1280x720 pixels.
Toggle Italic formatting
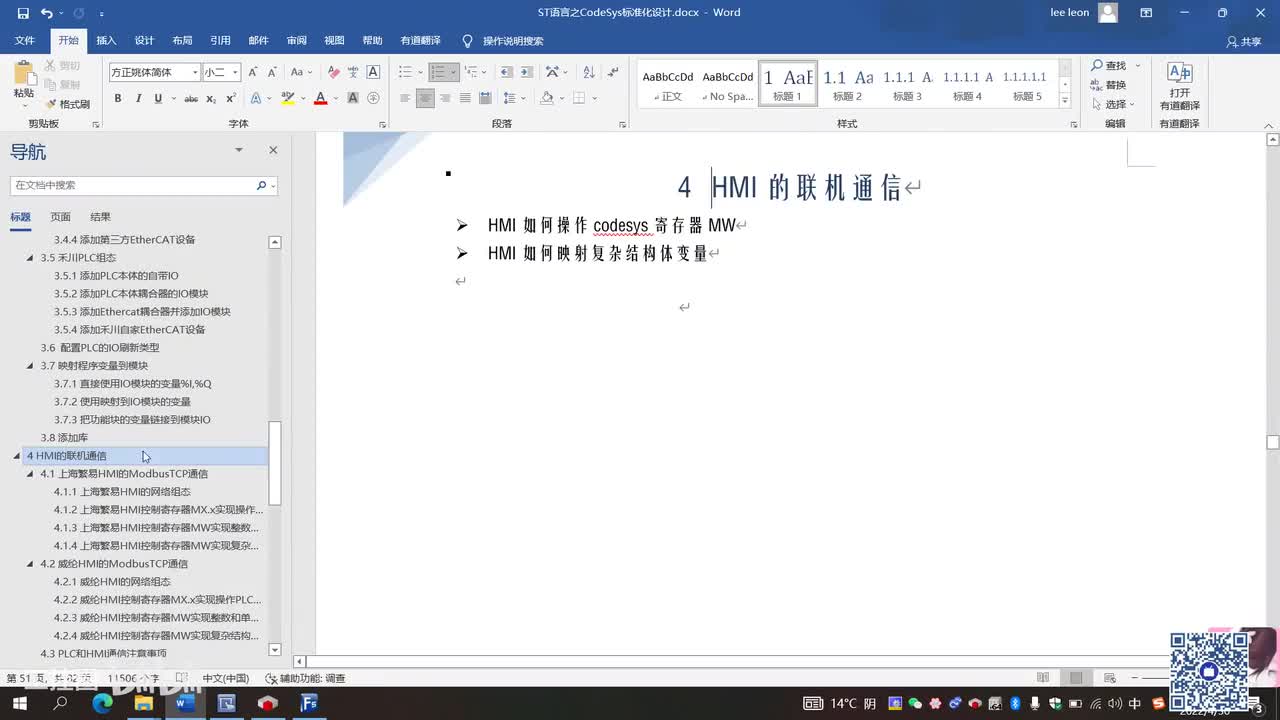tap(138, 98)
